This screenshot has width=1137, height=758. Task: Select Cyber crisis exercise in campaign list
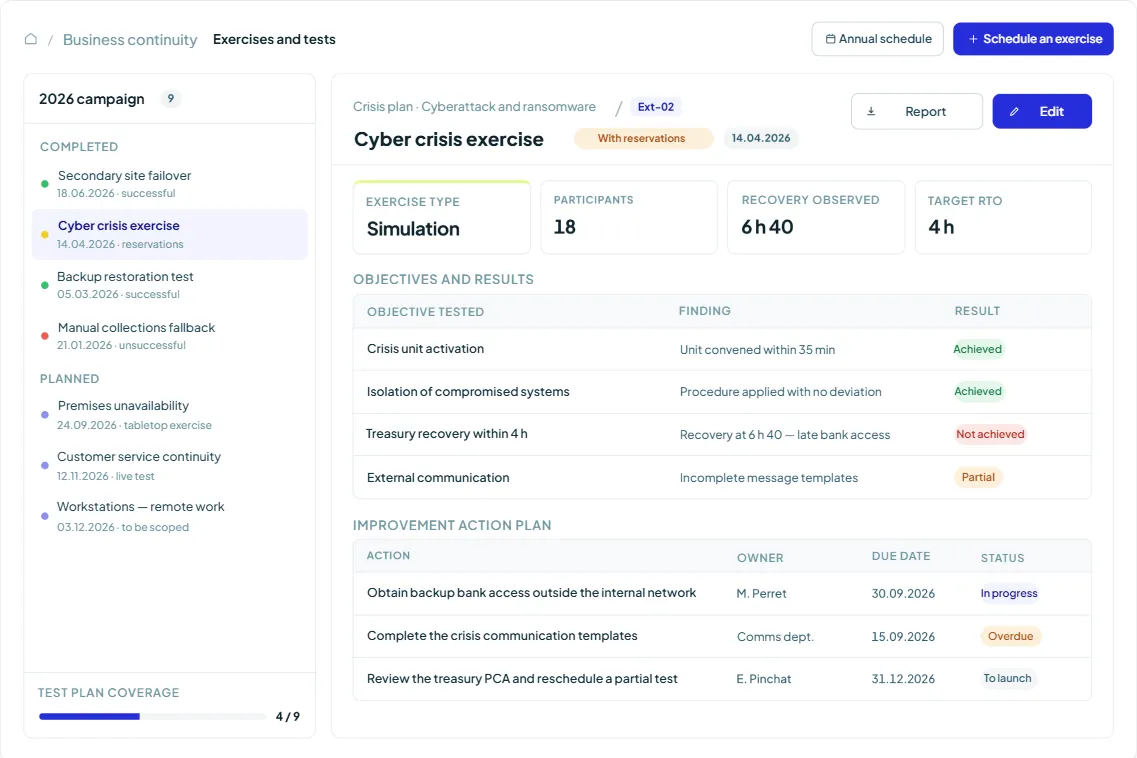click(170, 234)
